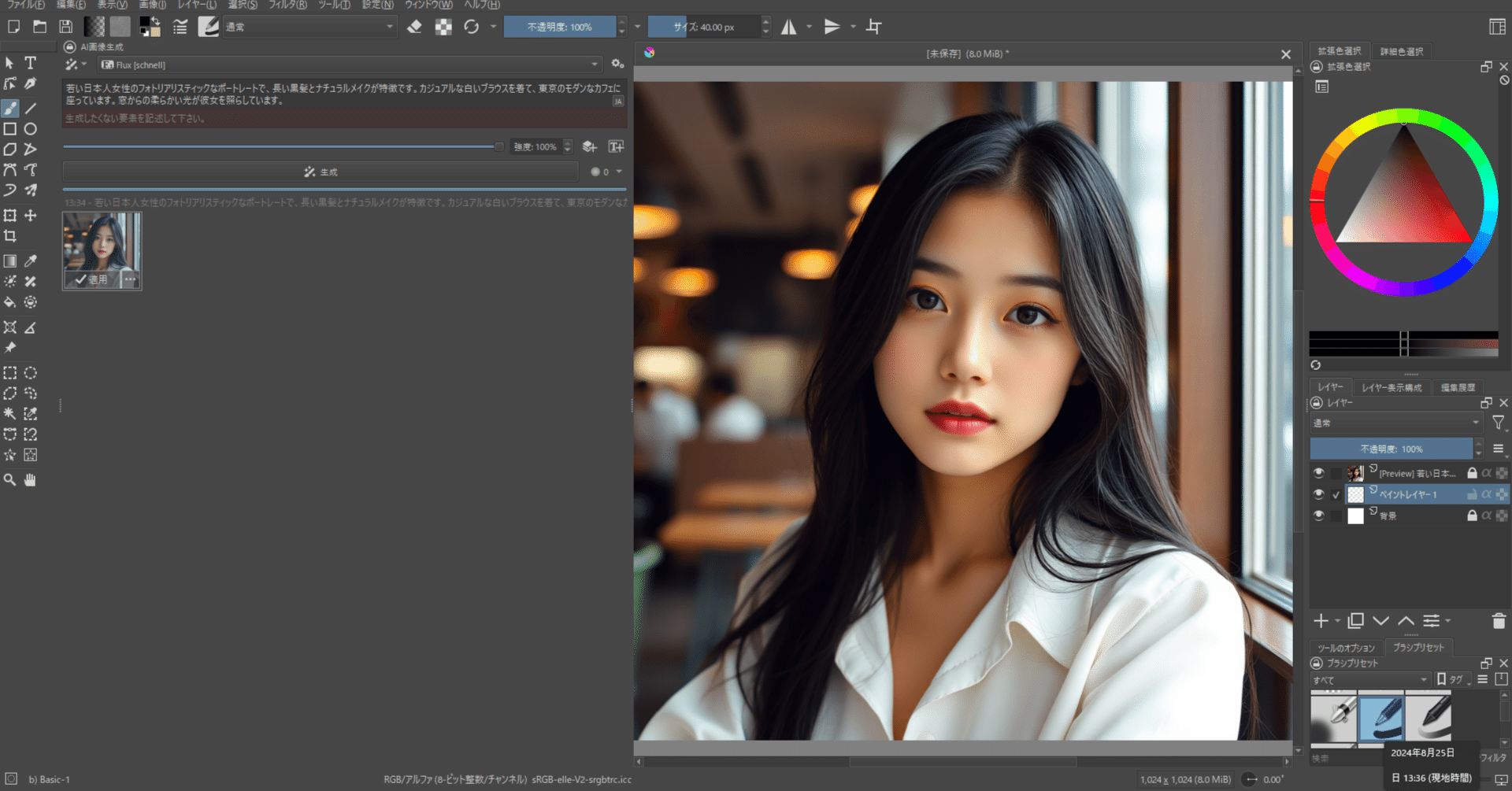Pick the Fill bucket tool
The height and width of the screenshot is (791, 1512).
coord(10,302)
